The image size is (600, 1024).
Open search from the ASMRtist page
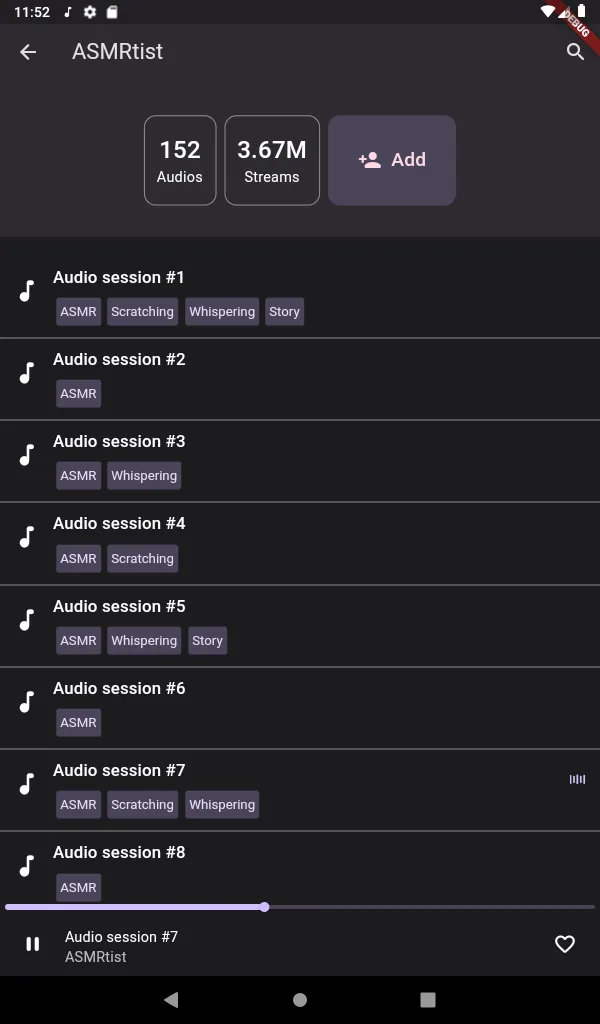[x=575, y=51]
